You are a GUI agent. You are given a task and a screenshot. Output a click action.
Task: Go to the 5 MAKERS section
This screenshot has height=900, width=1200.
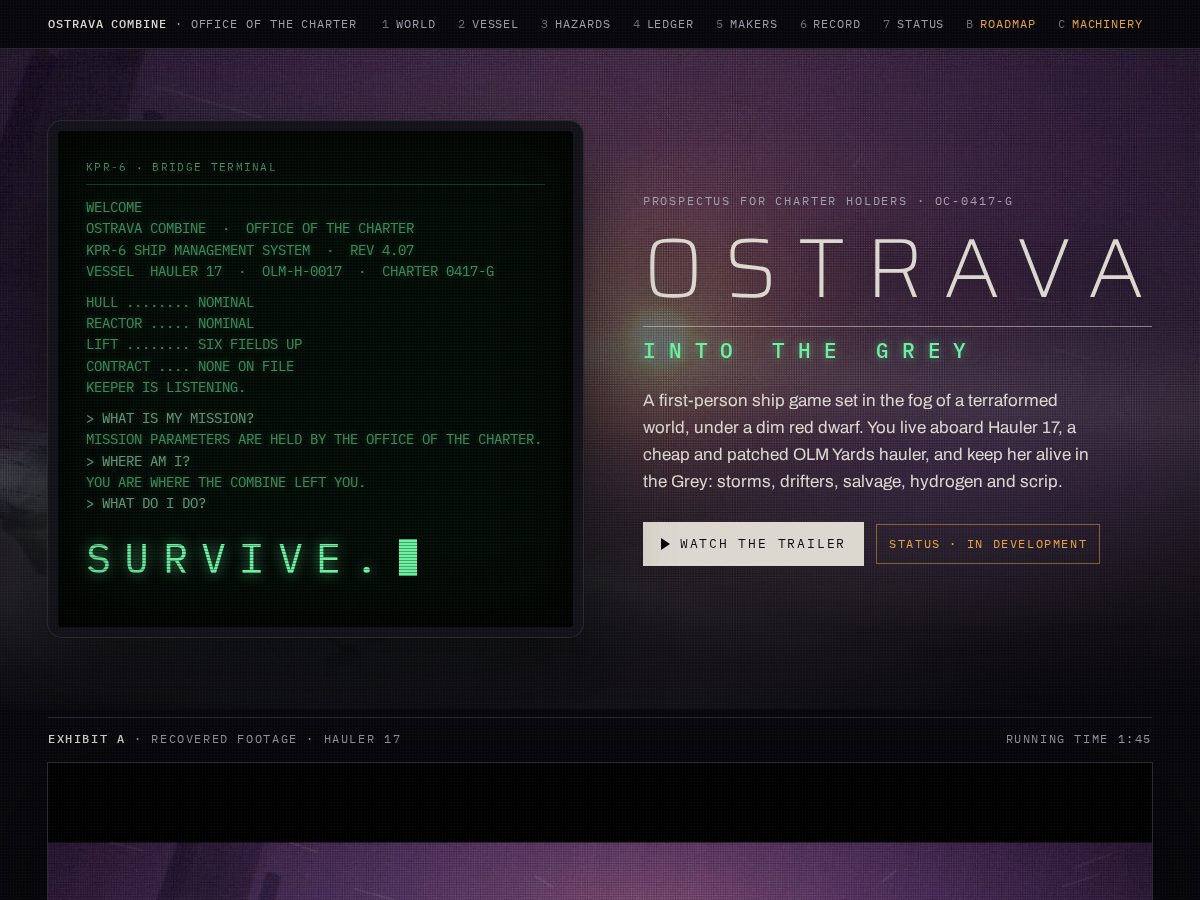pos(747,24)
